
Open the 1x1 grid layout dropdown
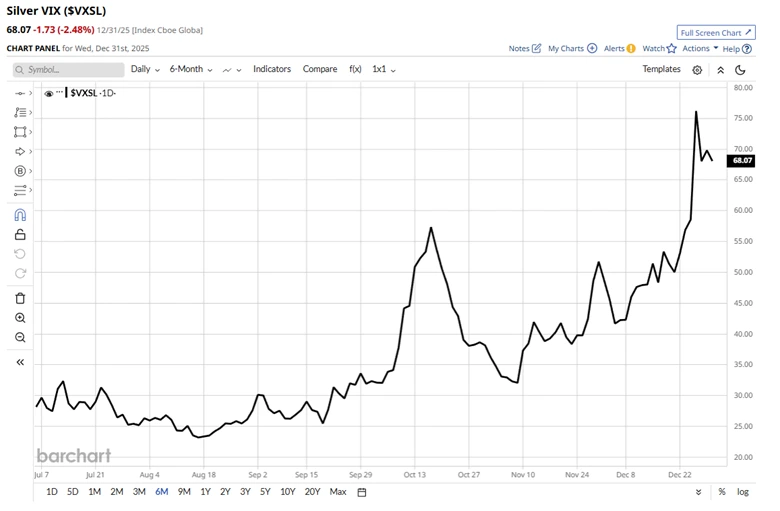[384, 69]
